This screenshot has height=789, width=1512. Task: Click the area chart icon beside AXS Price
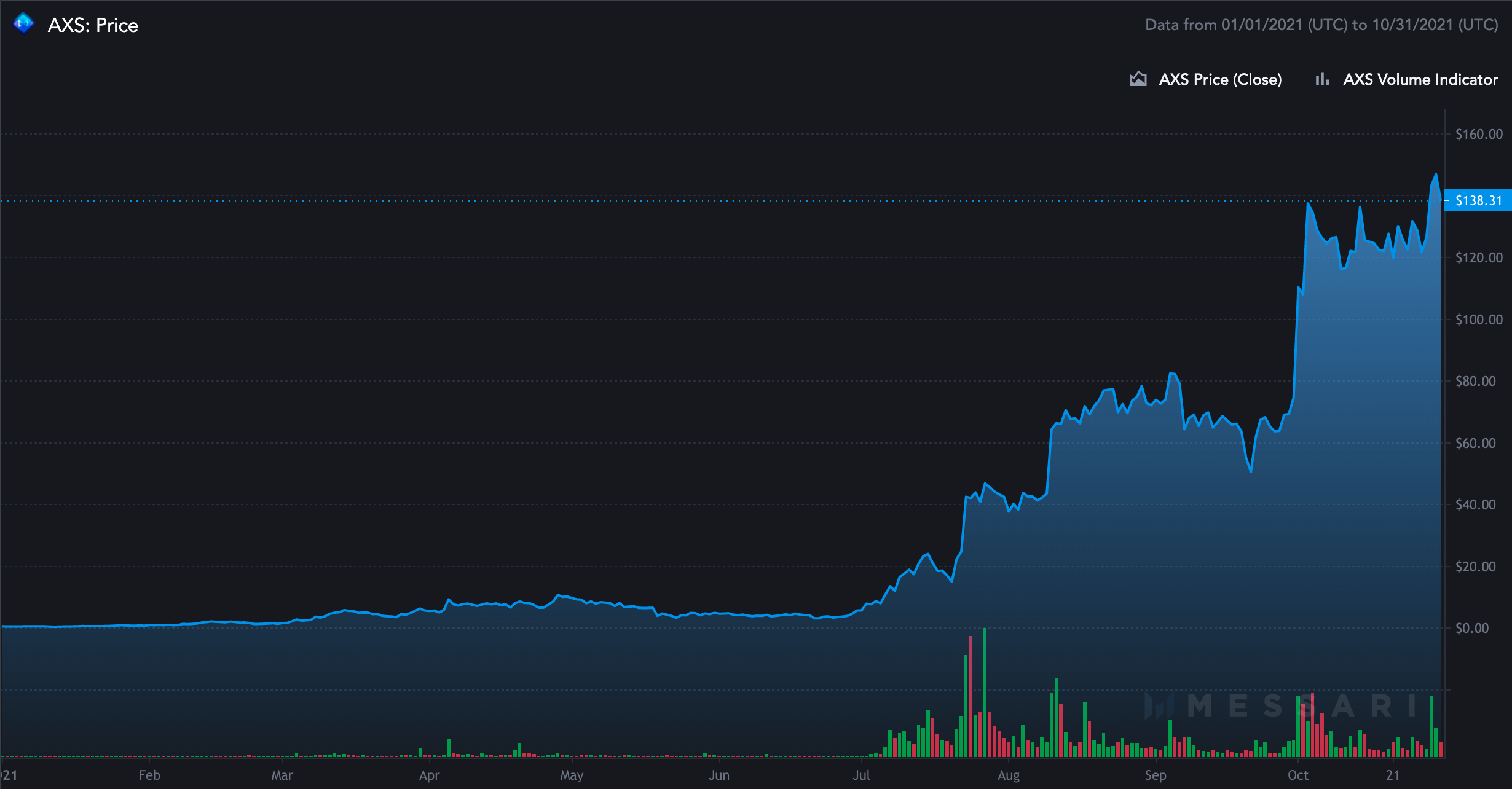(x=1138, y=79)
